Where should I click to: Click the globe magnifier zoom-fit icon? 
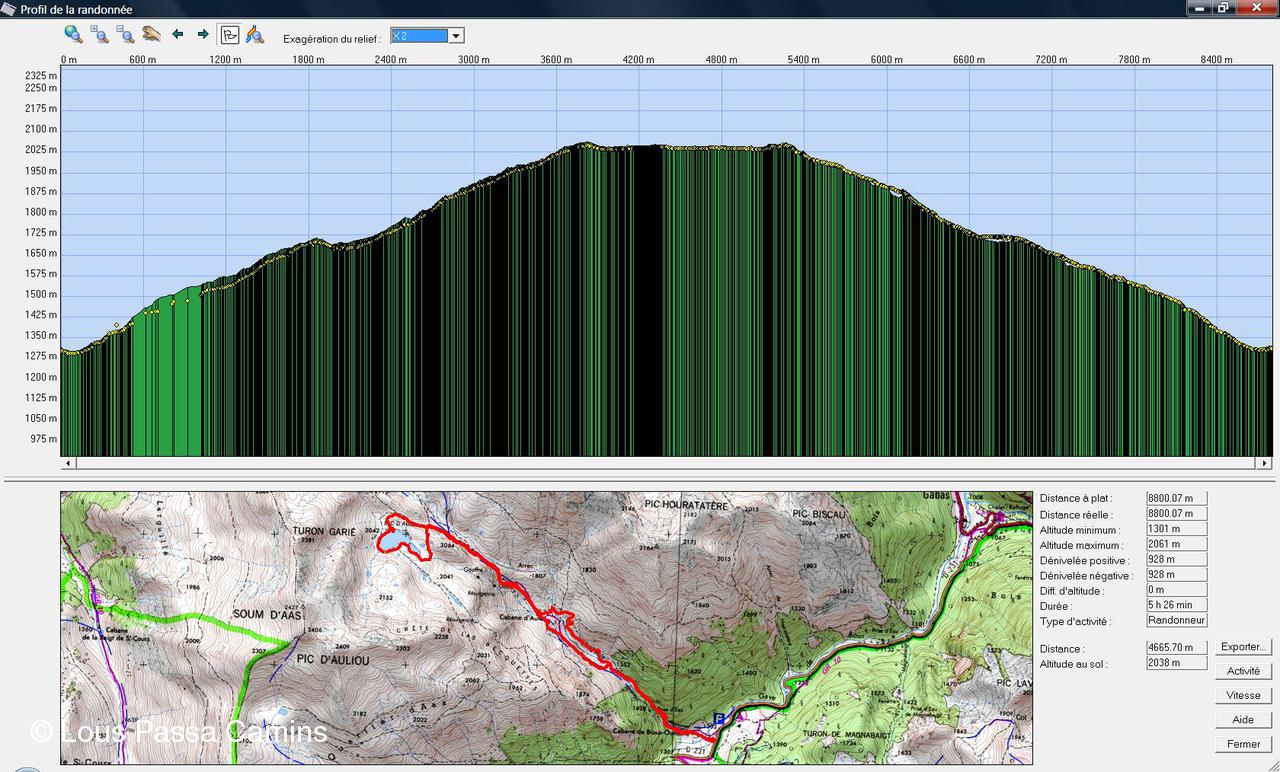coord(73,34)
